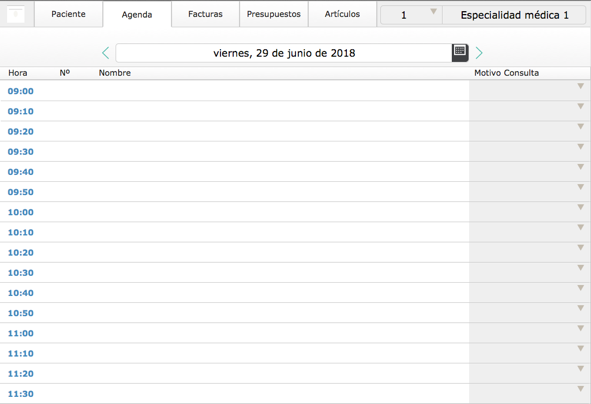Screen dimensions: 591x404
Task: Switch to the Facturas tab
Action: 205,14
